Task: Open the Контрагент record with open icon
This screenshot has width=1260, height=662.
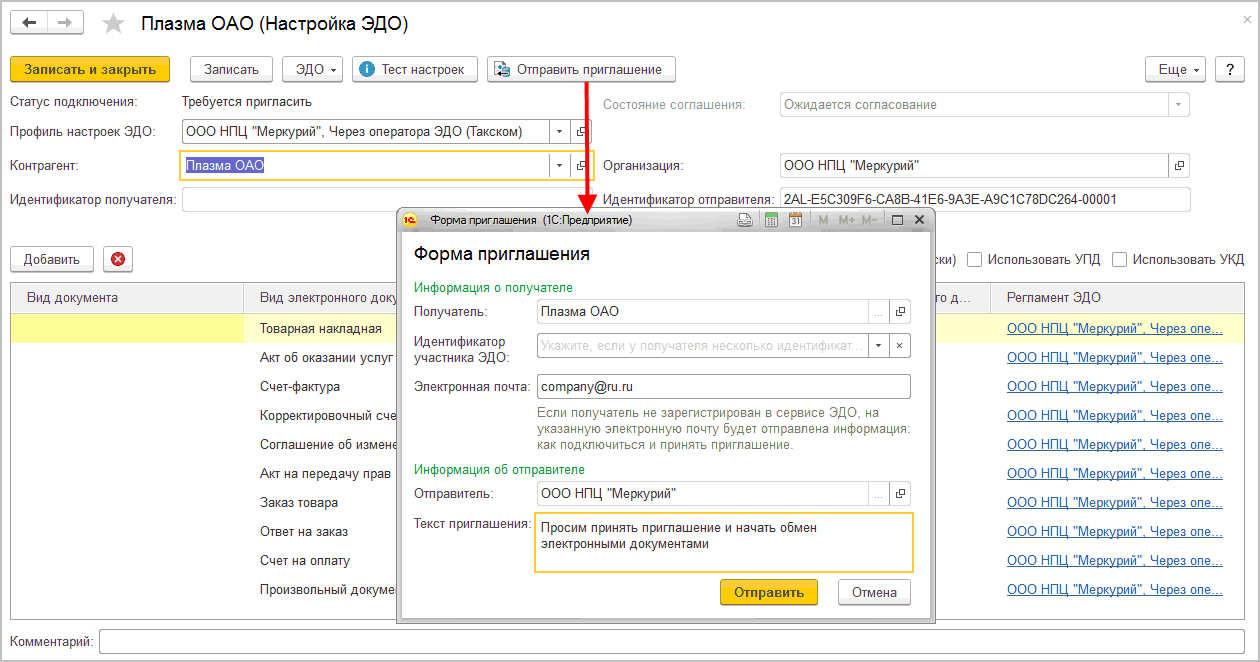Action: coord(582,166)
